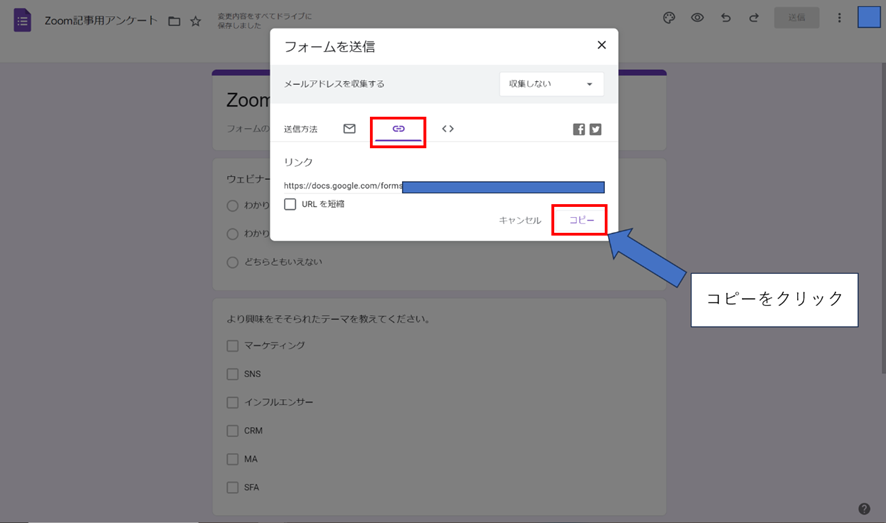This screenshot has width=886, height=523.
Task: Check the マーケティング checkbox
Action: point(232,346)
